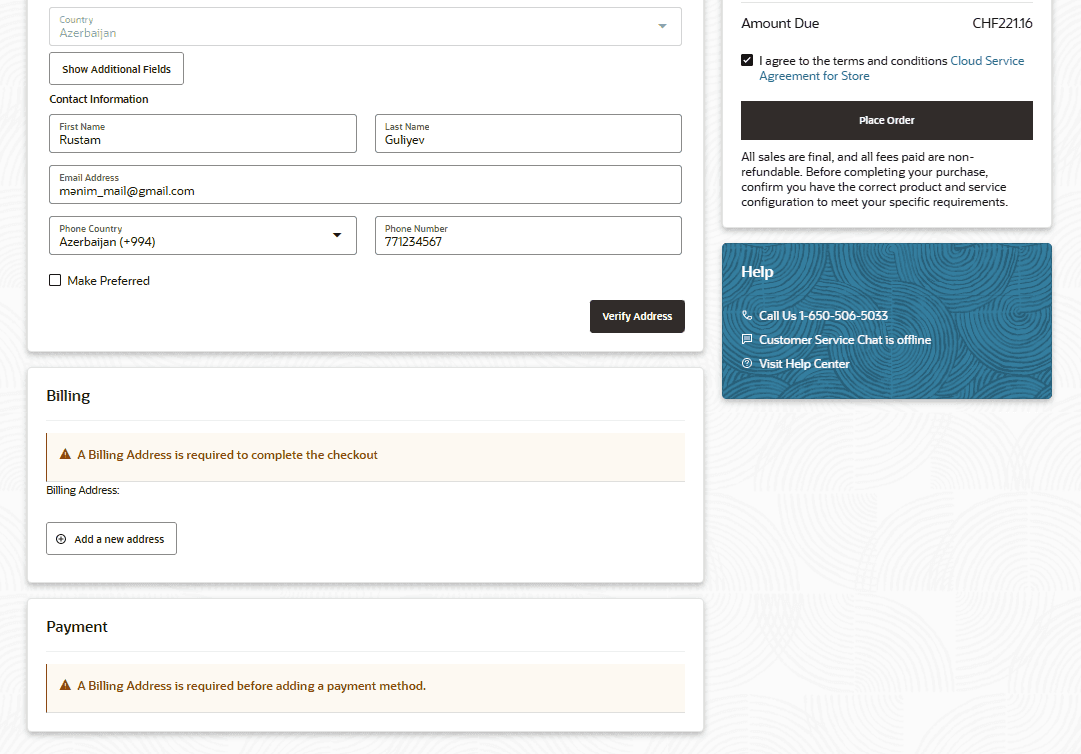
Task: Click the phone icon beside Call Us
Action: pyautogui.click(x=747, y=316)
